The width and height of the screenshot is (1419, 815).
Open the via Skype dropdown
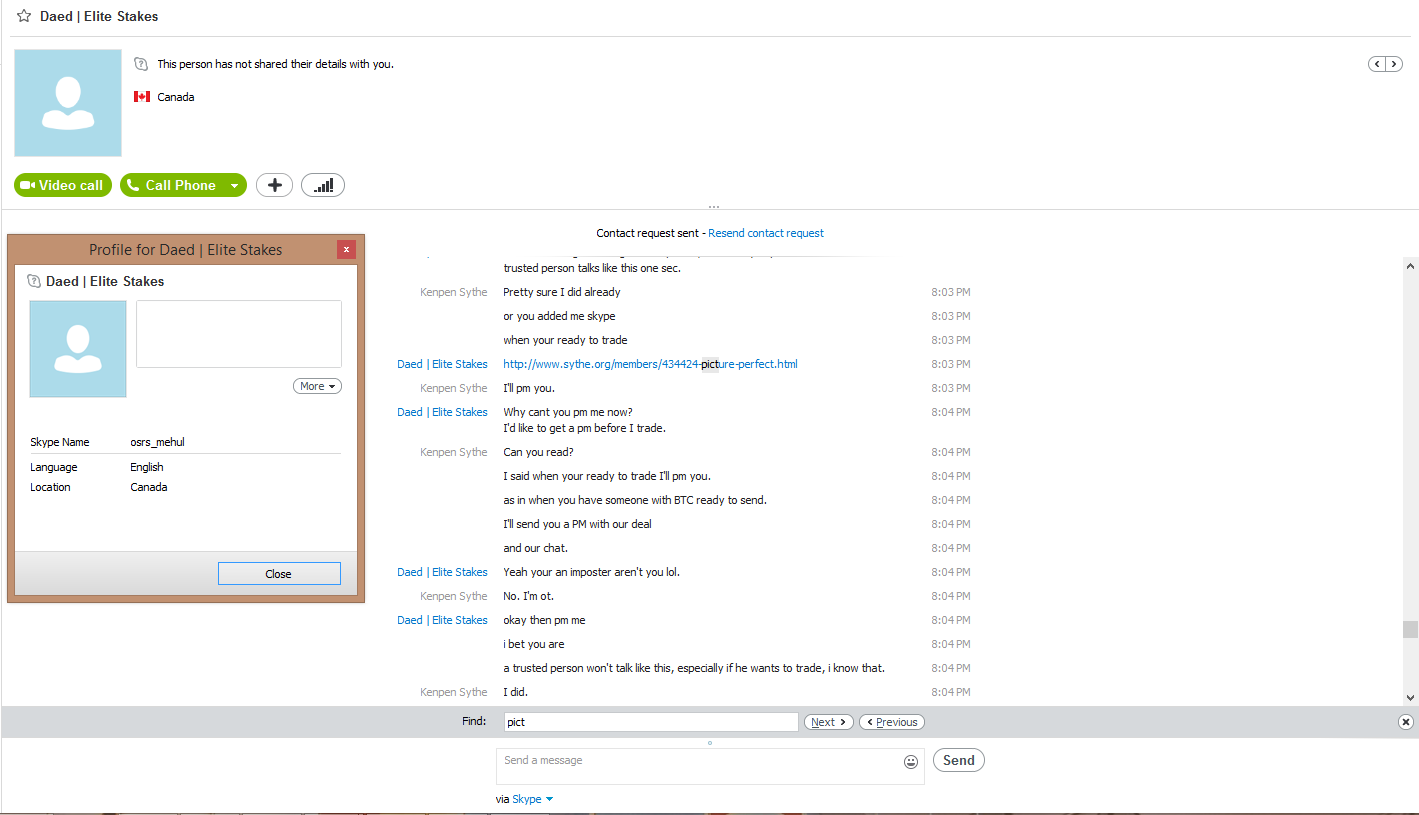[x=532, y=799]
